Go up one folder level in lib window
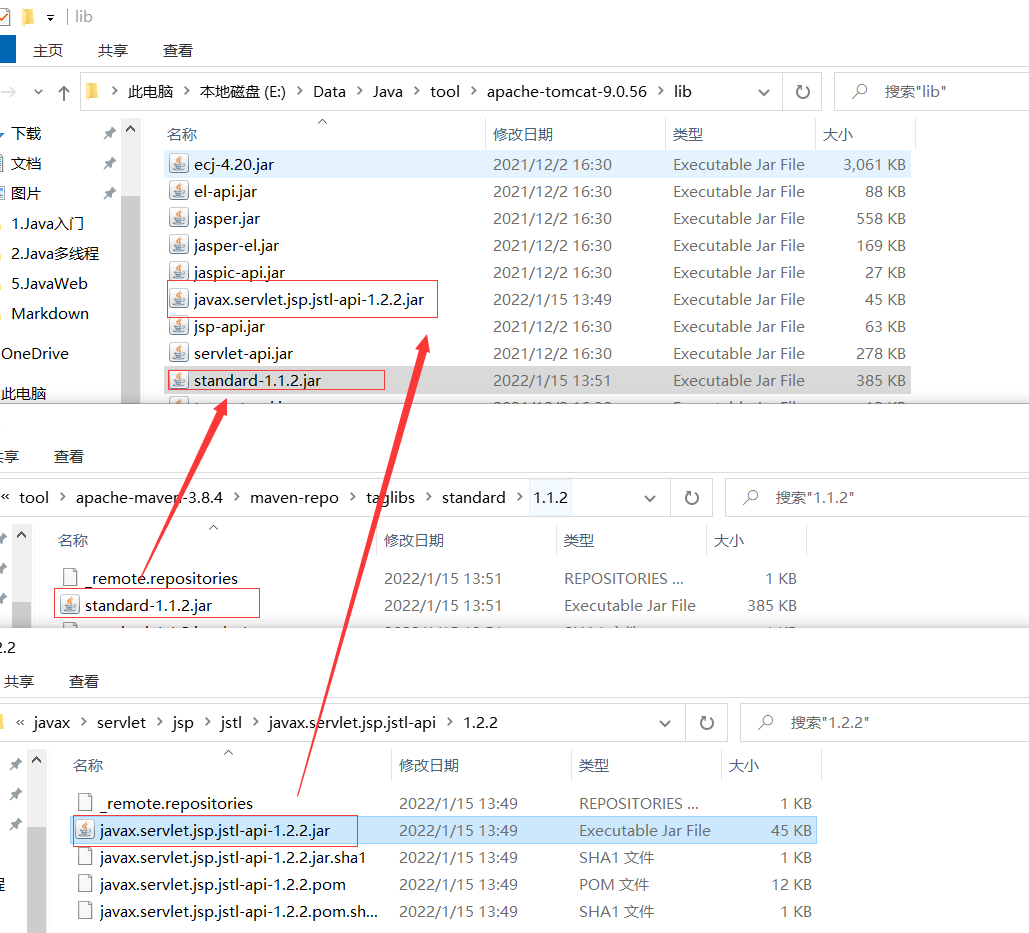The image size is (1029, 933). (64, 93)
